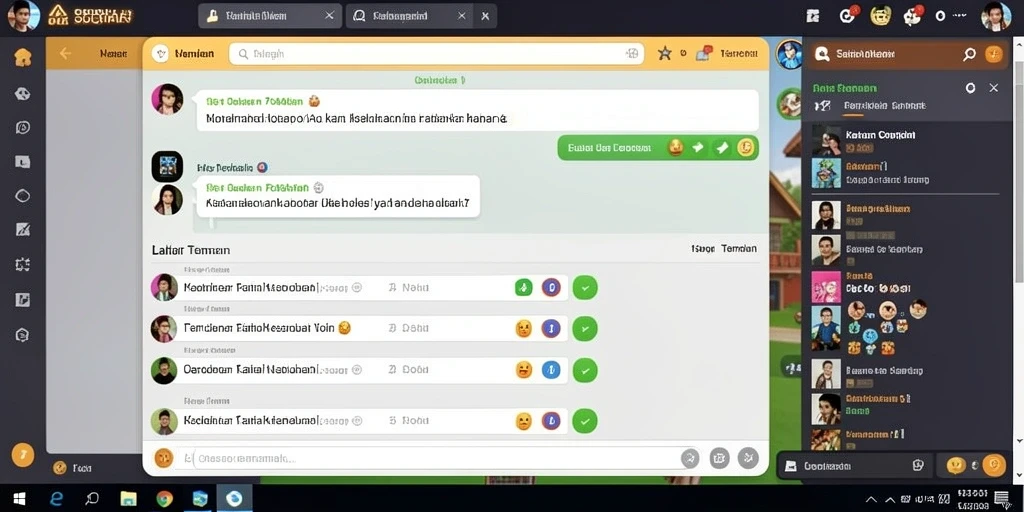
Task: Accept the first friend row green check
Action: coord(584,287)
